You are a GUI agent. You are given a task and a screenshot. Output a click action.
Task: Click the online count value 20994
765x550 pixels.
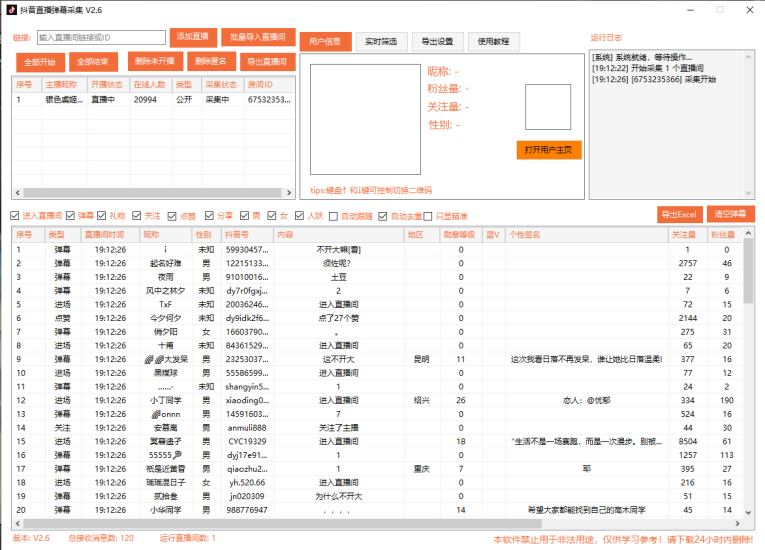pos(145,100)
